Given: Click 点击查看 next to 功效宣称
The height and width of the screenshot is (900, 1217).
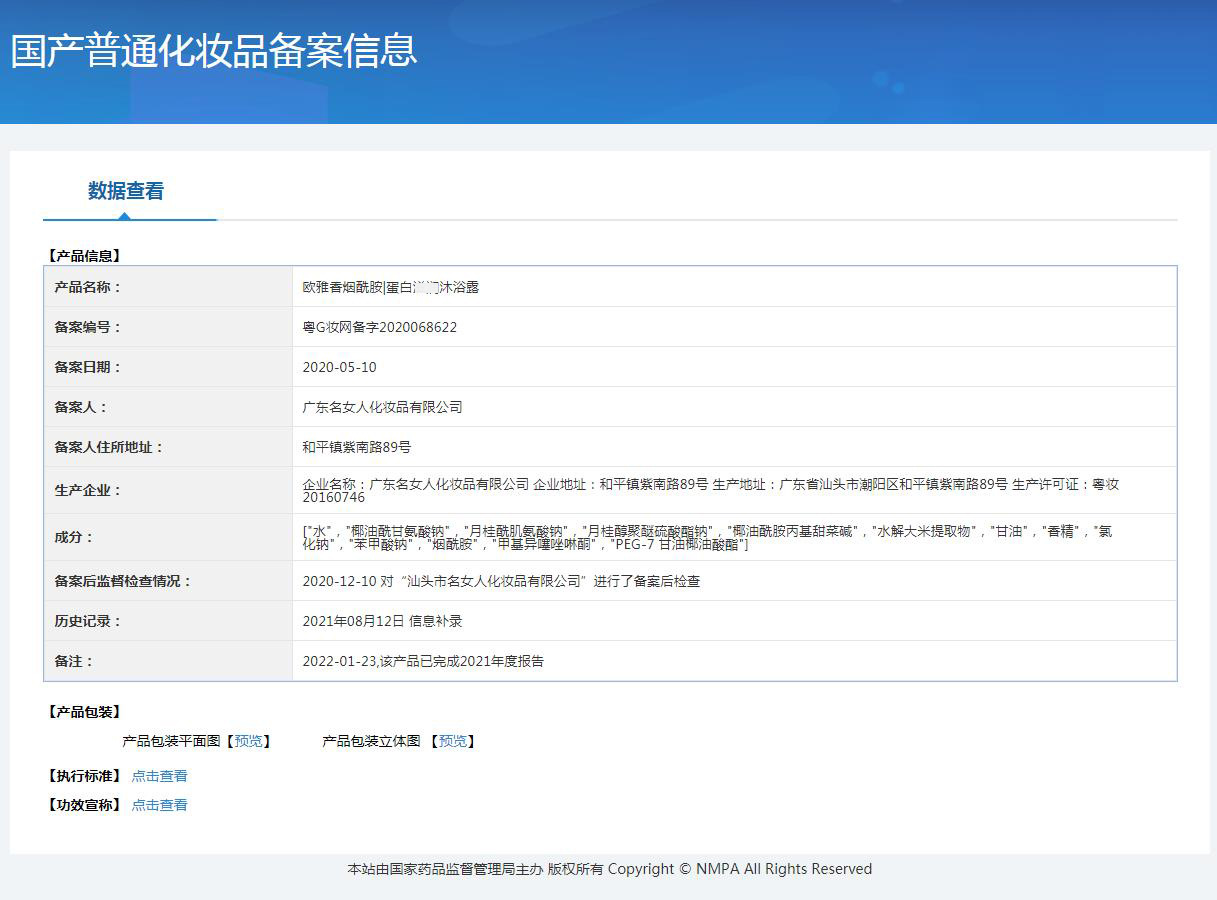Looking at the screenshot, I should pyautogui.click(x=159, y=805).
